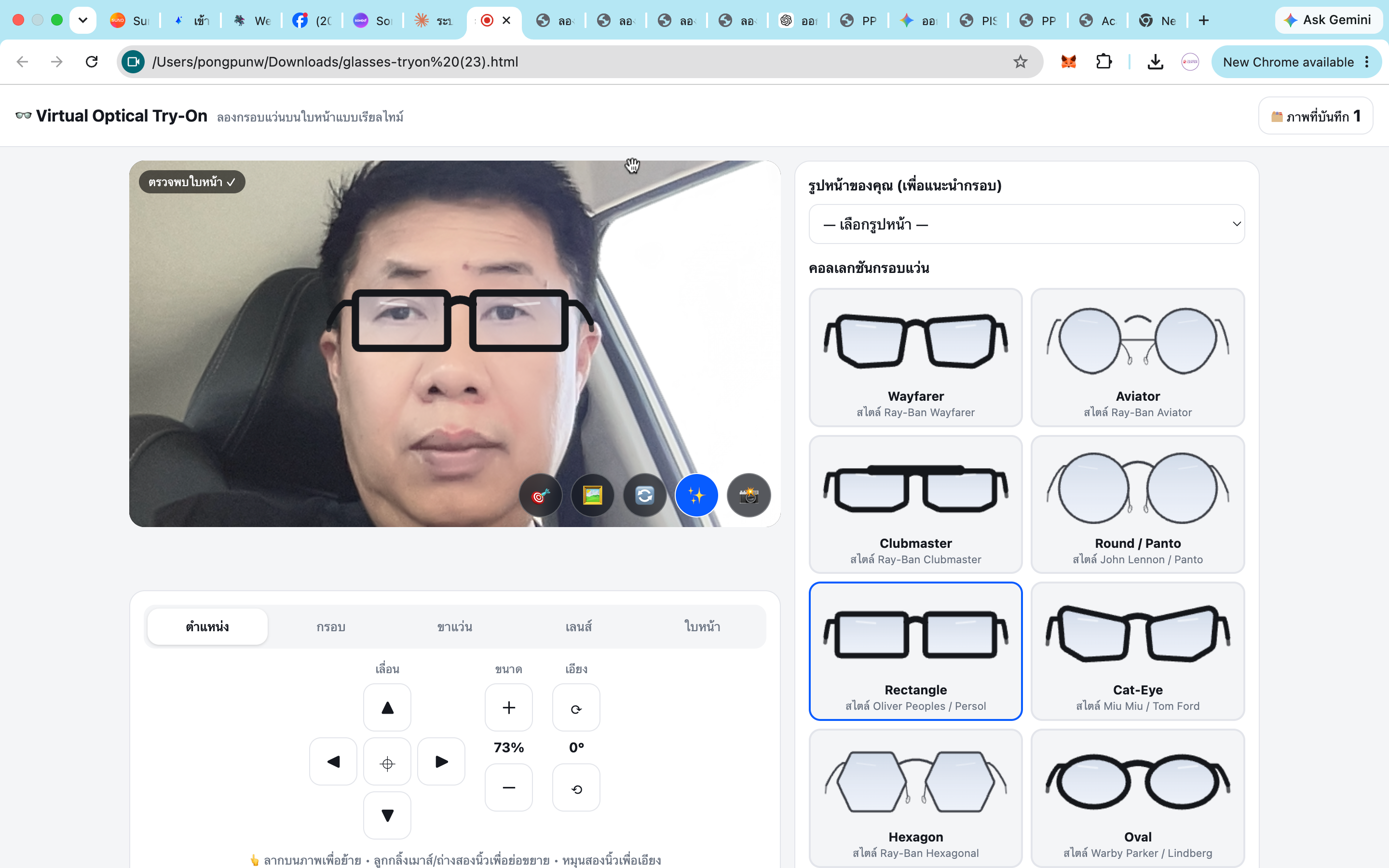
Task: Pick the Cat-Eye frame
Action: pyautogui.click(x=1138, y=651)
